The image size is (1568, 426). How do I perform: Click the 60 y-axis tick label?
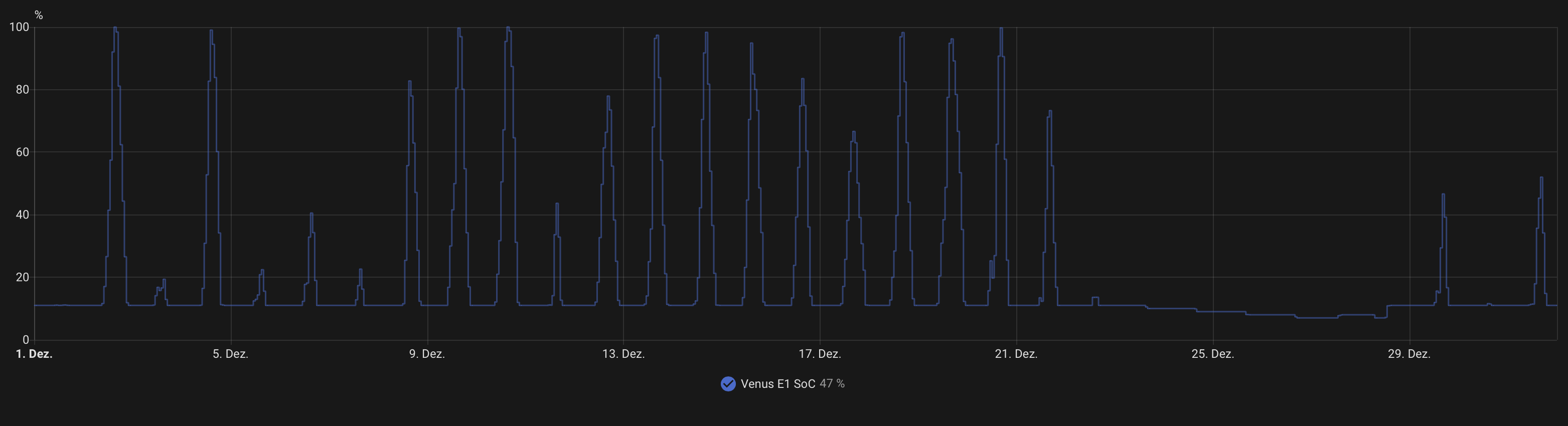[23, 152]
